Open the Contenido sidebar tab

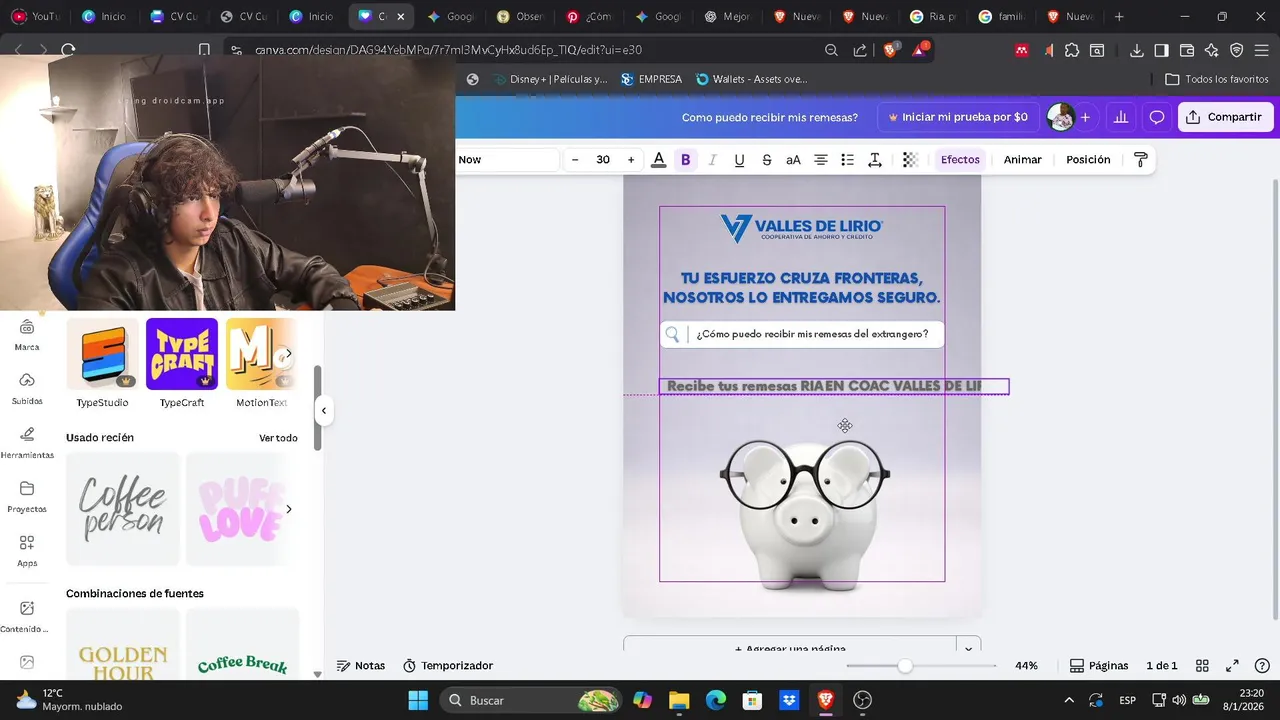pyautogui.click(x=27, y=616)
